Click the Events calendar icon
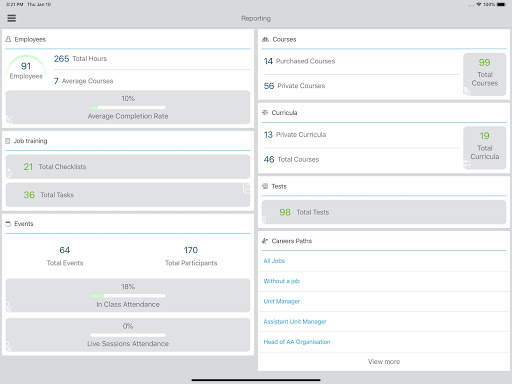This screenshot has height=384, width=512. pos(8,224)
